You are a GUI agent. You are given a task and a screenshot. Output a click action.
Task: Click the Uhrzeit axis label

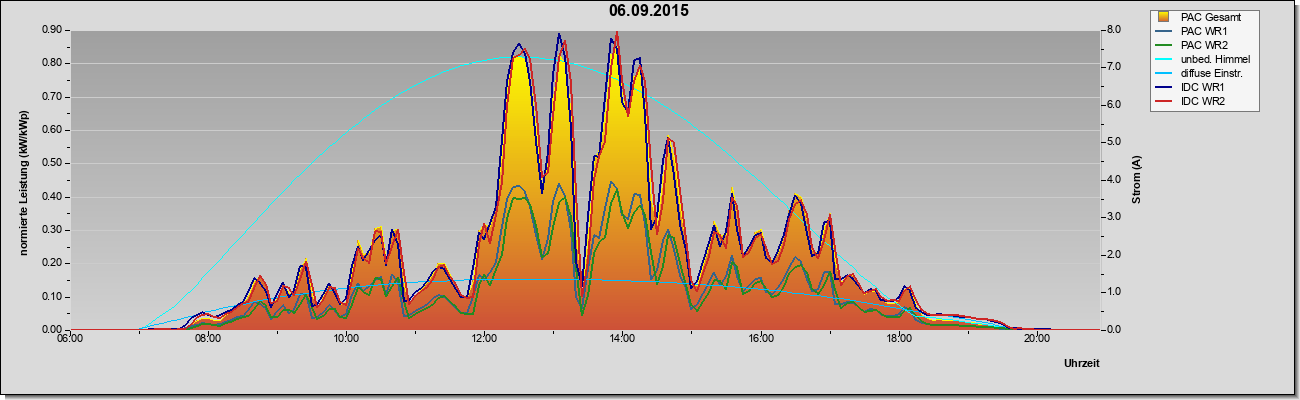(1082, 364)
